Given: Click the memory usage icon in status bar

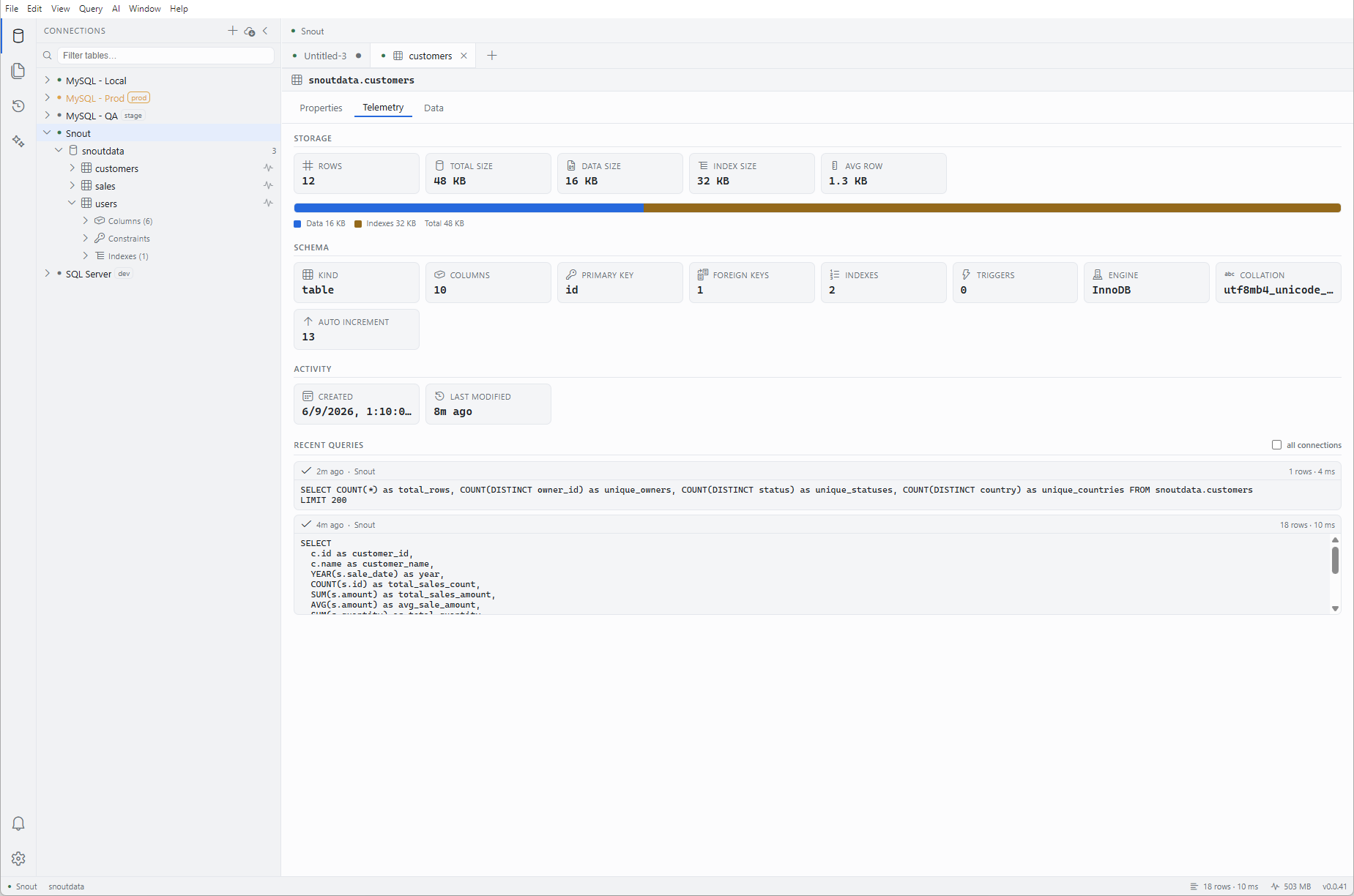Looking at the screenshot, I should 1275,886.
